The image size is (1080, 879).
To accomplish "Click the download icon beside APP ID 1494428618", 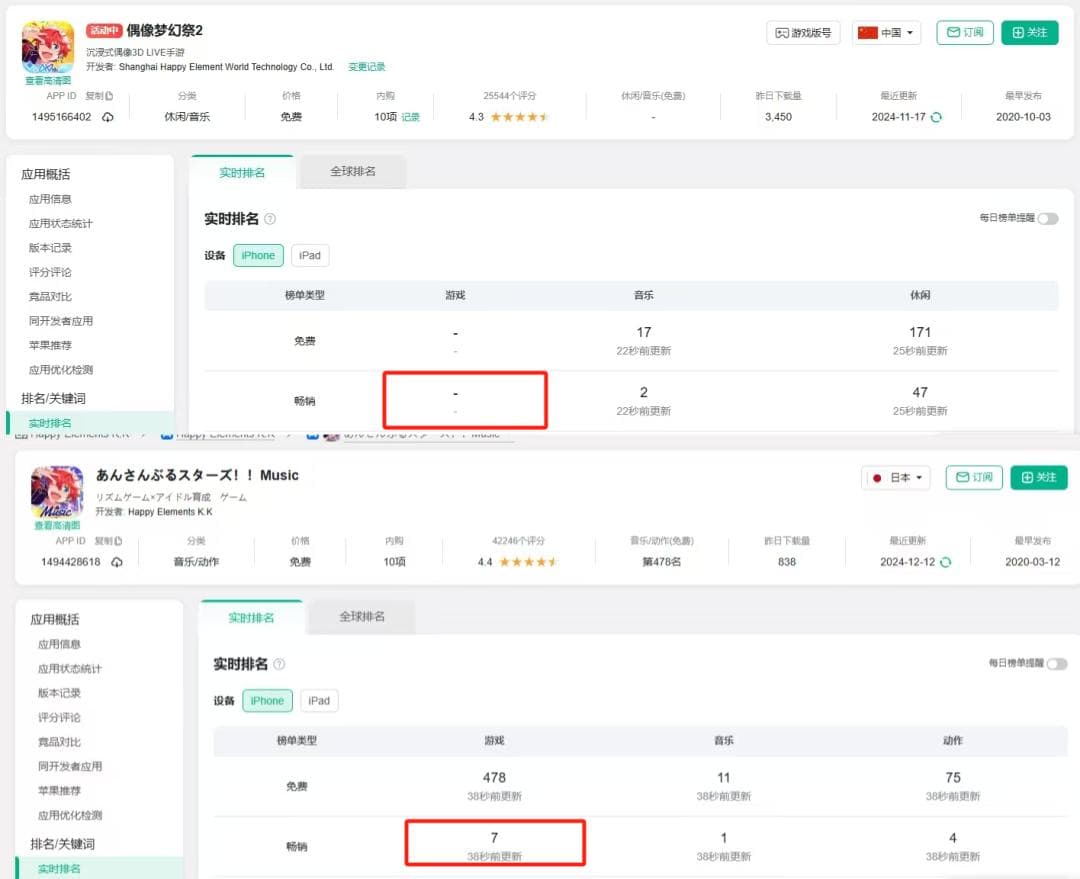I will pyautogui.click(x=116, y=562).
